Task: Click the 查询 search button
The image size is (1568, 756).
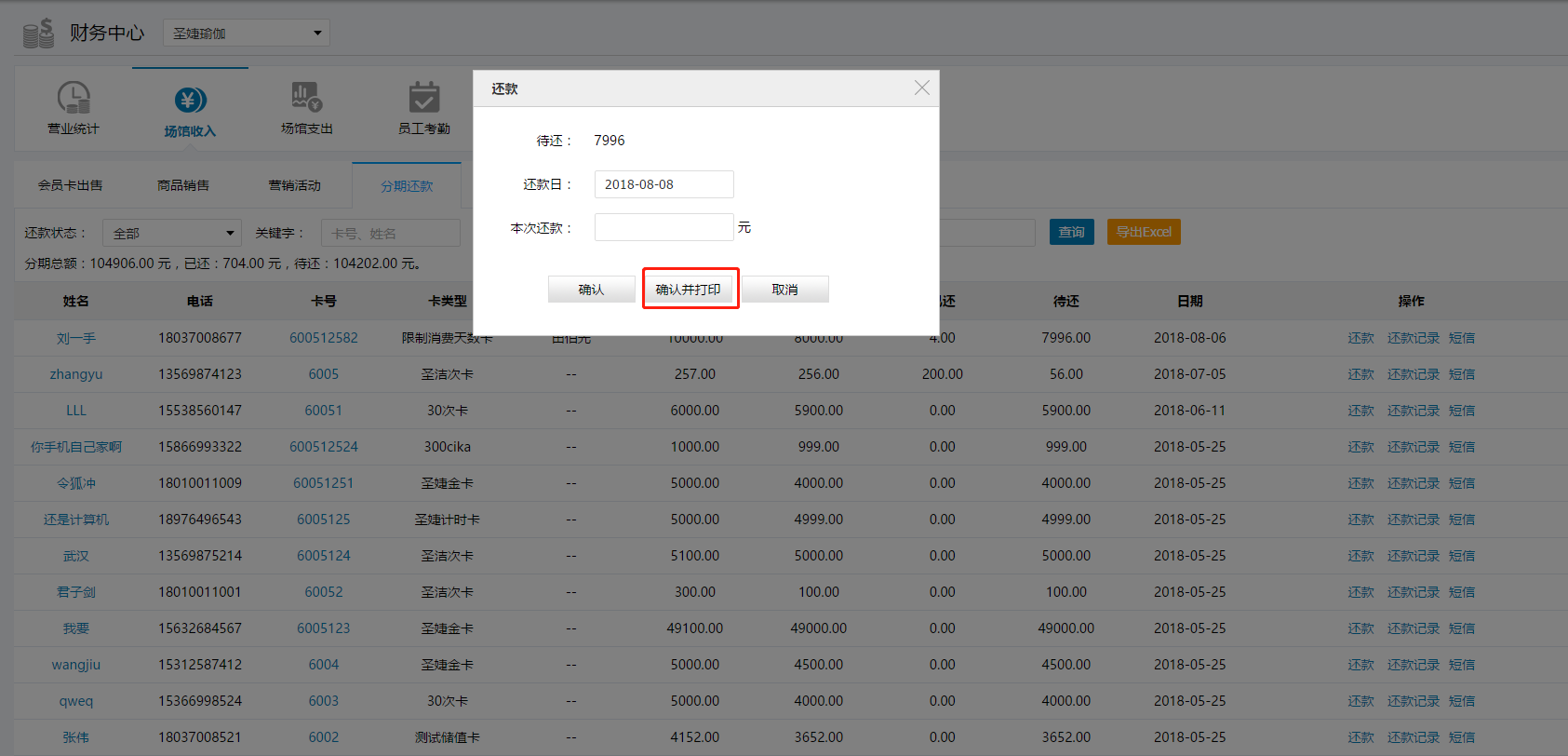Action: (1072, 232)
